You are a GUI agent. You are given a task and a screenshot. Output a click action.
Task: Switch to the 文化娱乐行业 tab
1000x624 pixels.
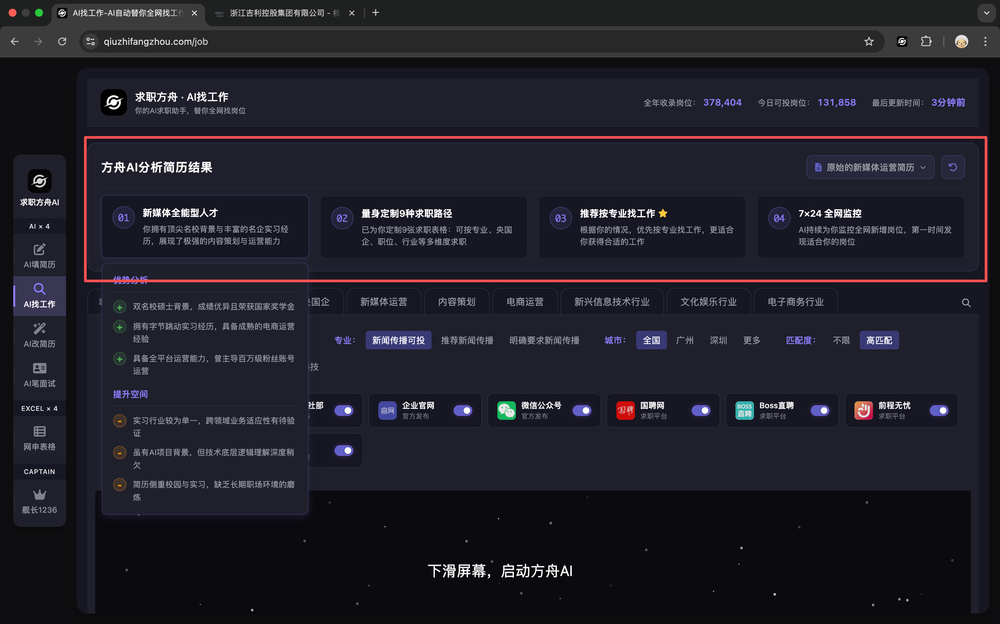click(x=708, y=301)
